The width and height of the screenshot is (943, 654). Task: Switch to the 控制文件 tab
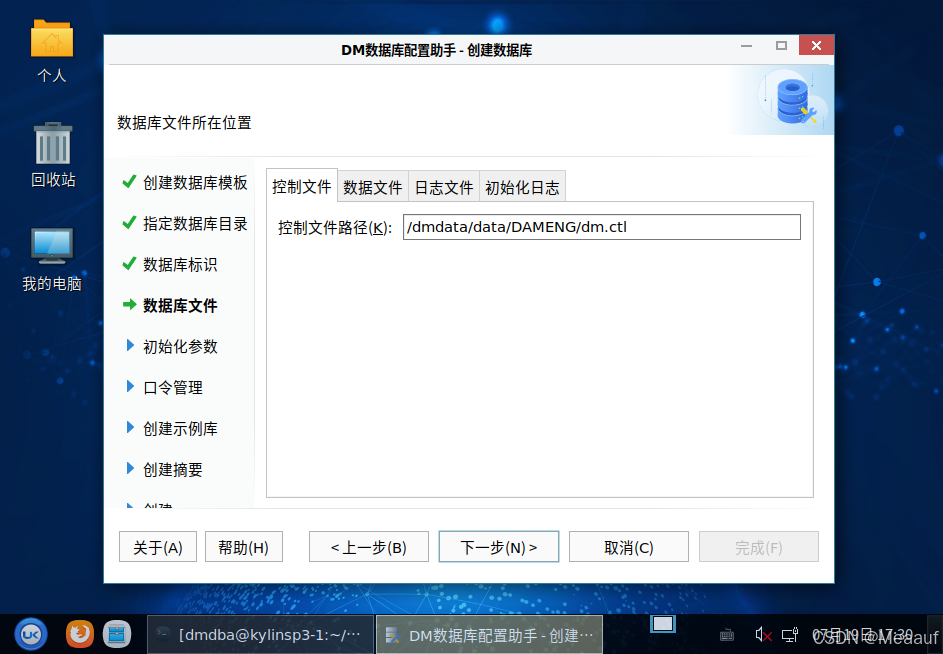[x=301, y=187]
